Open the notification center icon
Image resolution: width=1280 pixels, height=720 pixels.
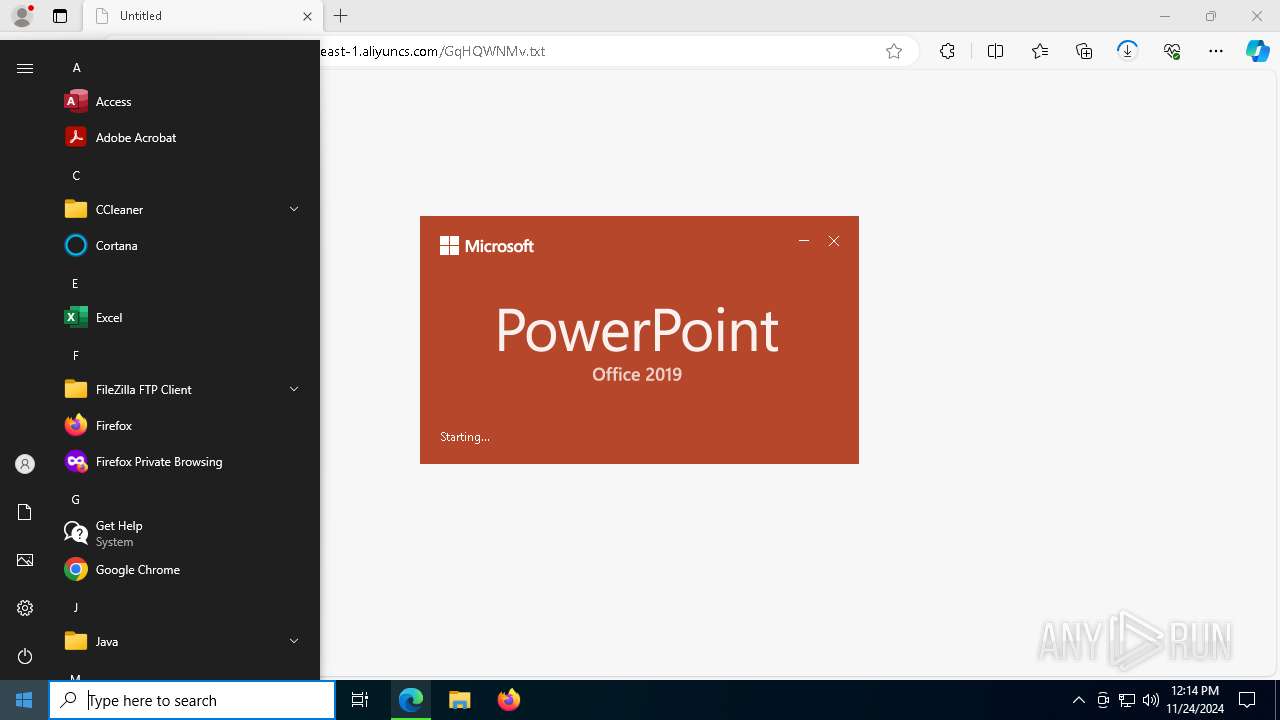(1247, 700)
